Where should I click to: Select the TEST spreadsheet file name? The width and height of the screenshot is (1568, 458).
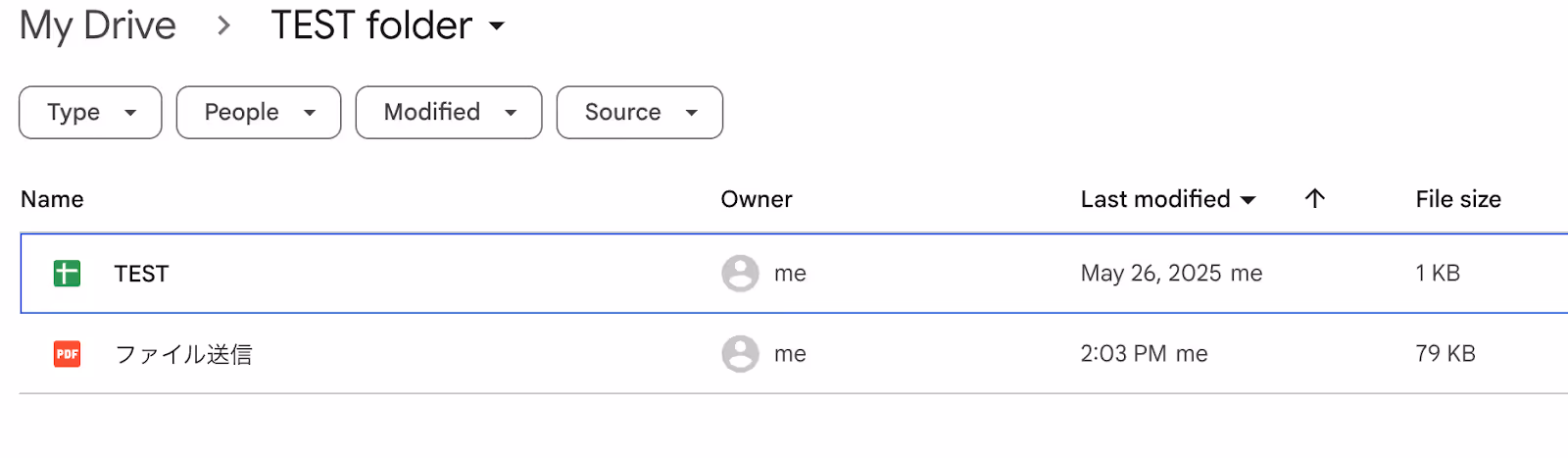(x=141, y=274)
